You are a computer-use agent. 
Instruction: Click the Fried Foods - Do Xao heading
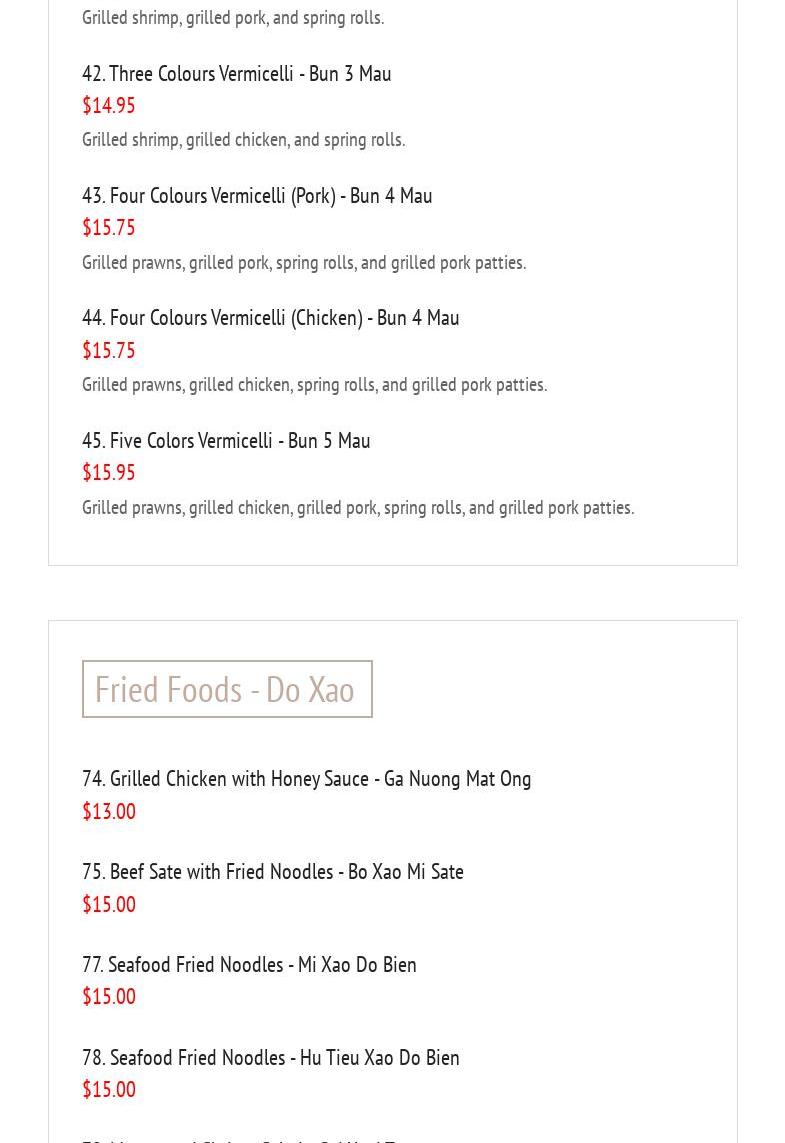point(226,689)
